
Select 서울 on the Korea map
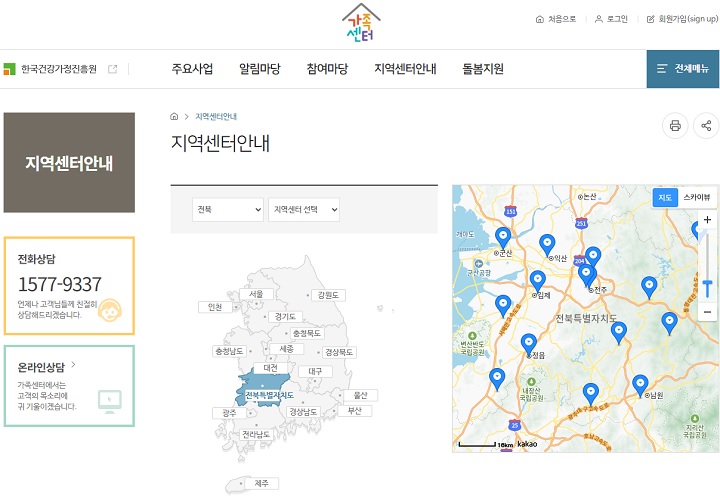click(256, 294)
